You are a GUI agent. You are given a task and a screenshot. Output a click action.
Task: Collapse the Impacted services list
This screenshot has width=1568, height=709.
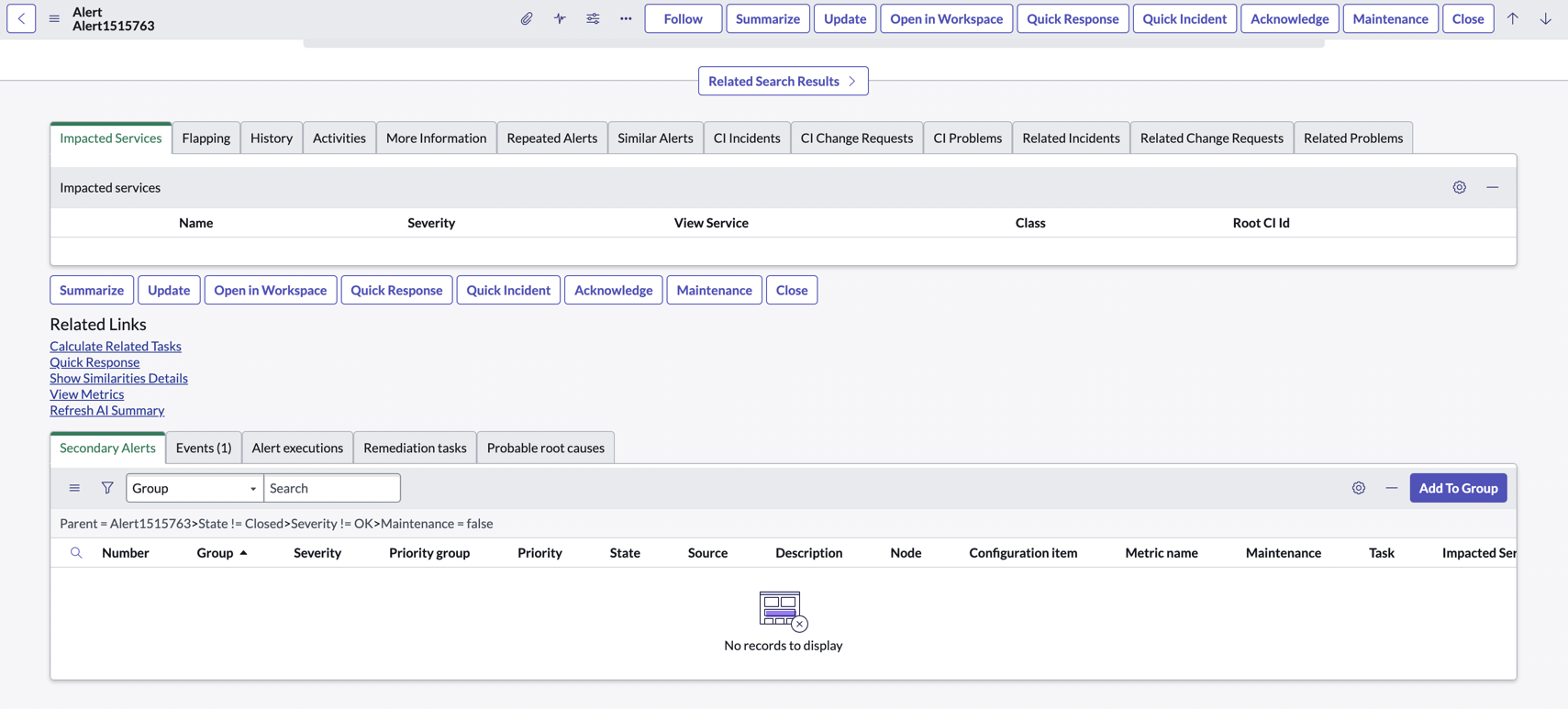tap(1493, 187)
